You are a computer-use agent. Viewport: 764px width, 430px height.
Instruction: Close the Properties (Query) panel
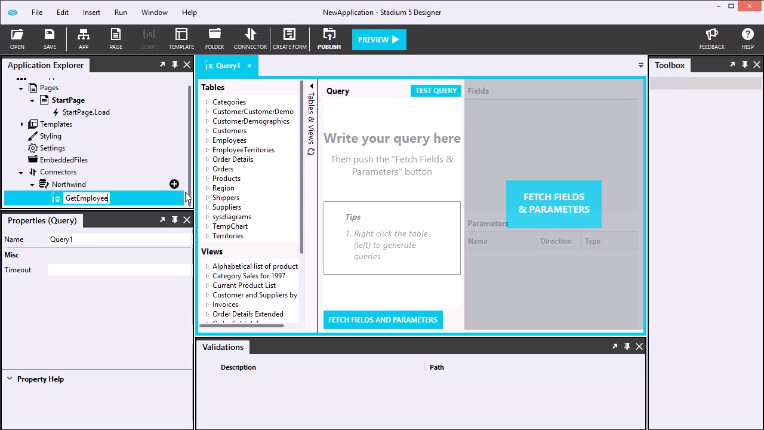pyautogui.click(x=187, y=220)
